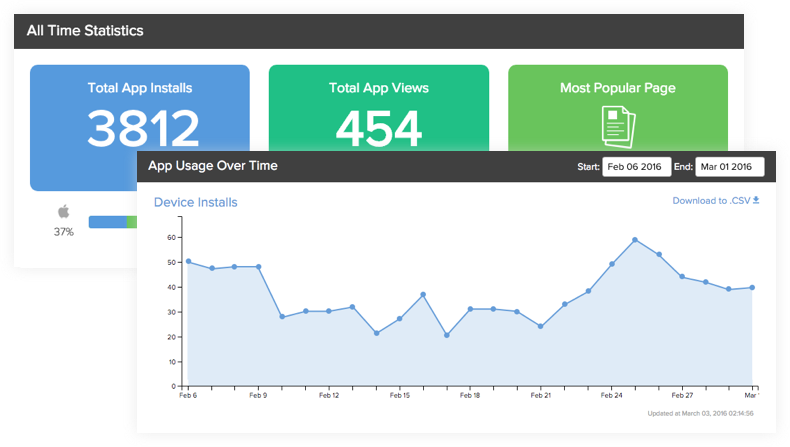This screenshot has width=790, height=447.
Task: Select the last data point at Mar 1
Action: [752, 287]
